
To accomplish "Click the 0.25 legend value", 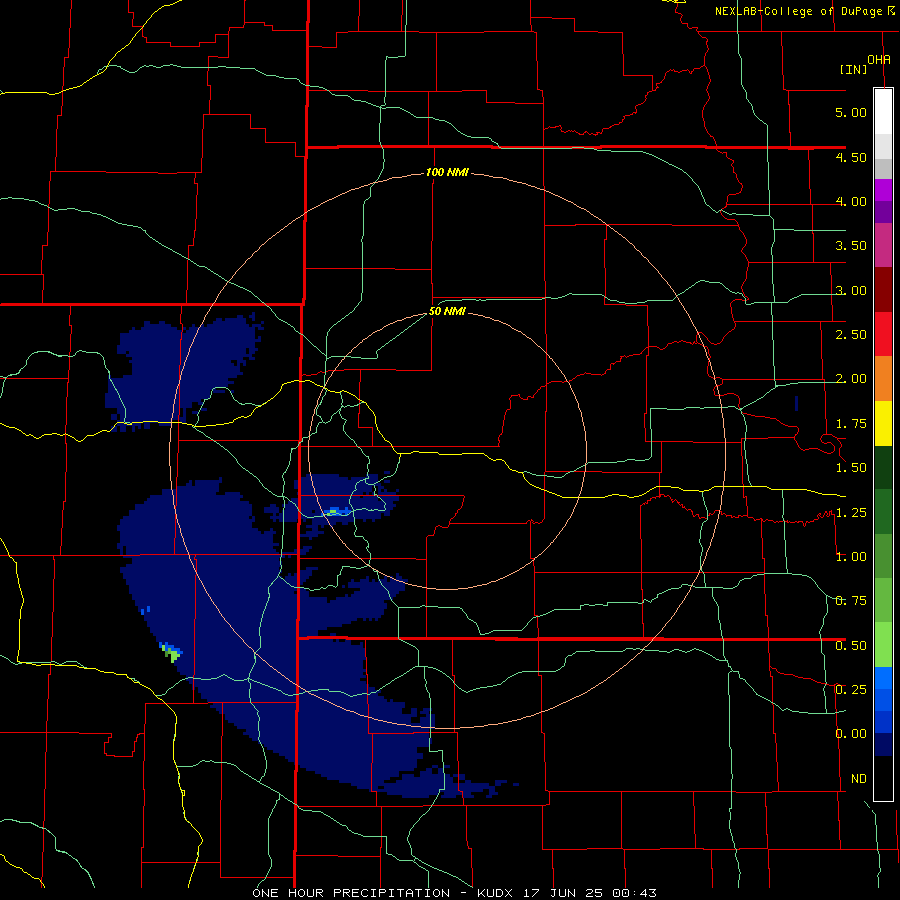I will [x=851, y=690].
